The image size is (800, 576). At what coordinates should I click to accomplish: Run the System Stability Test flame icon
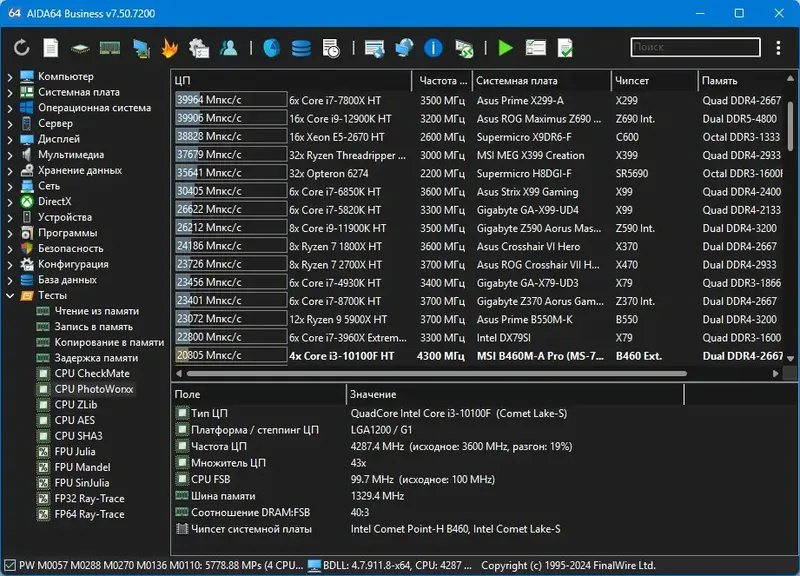168,47
